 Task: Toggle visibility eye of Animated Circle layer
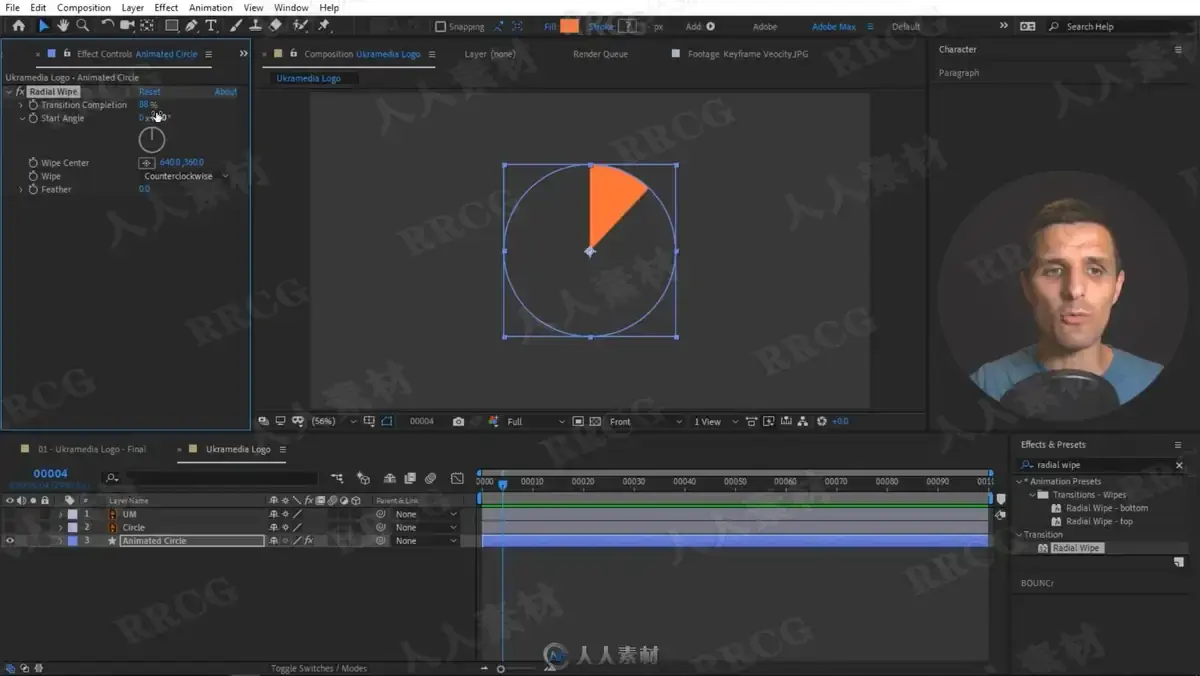point(10,541)
